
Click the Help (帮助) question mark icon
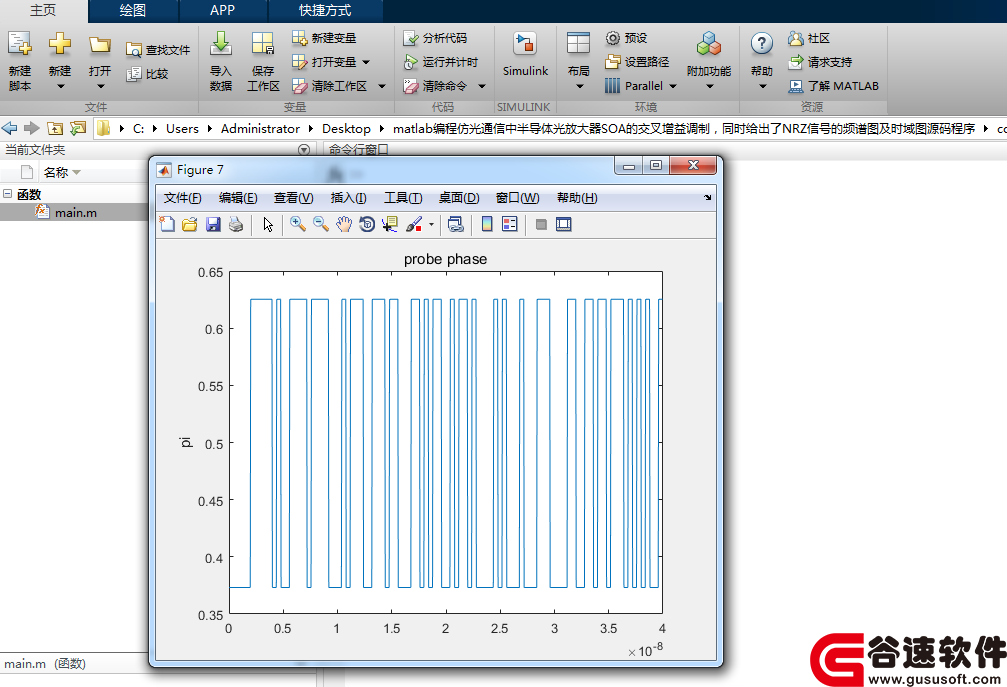[762, 44]
